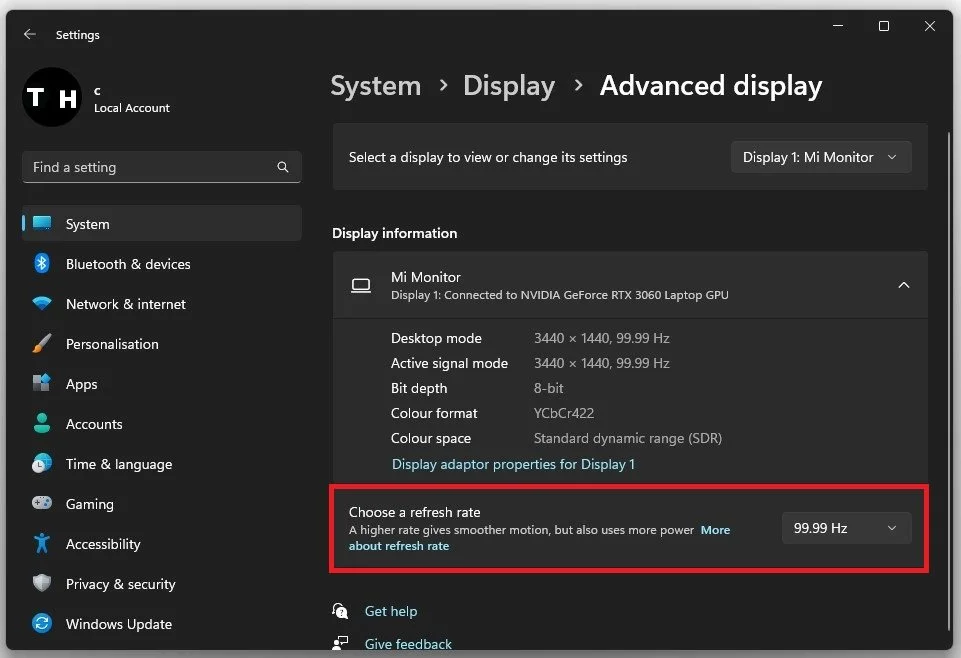Click the TH profile avatar

pyautogui.click(x=52, y=97)
